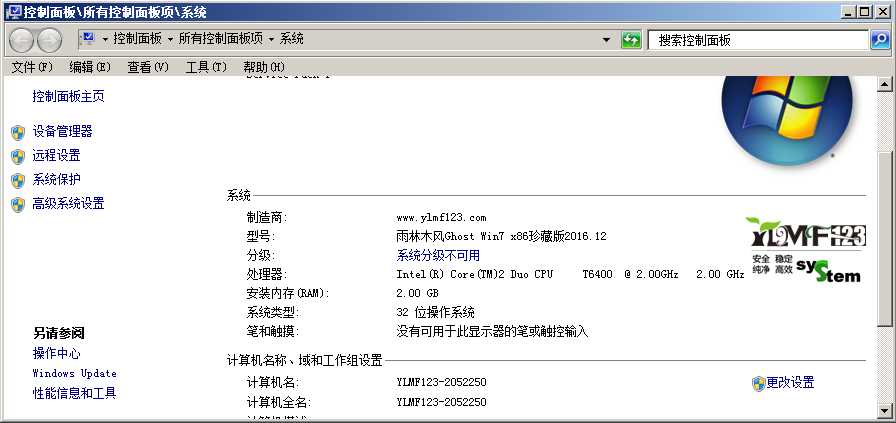The width and height of the screenshot is (896, 423).
Task: Click the 另请参阅 heading
Action: tap(59, 333)
